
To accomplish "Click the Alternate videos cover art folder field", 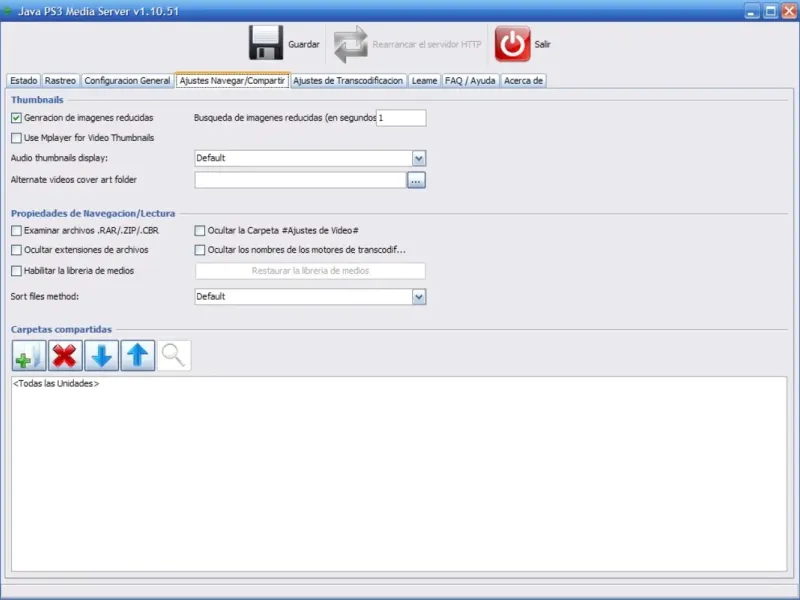I will coord(301,180).
